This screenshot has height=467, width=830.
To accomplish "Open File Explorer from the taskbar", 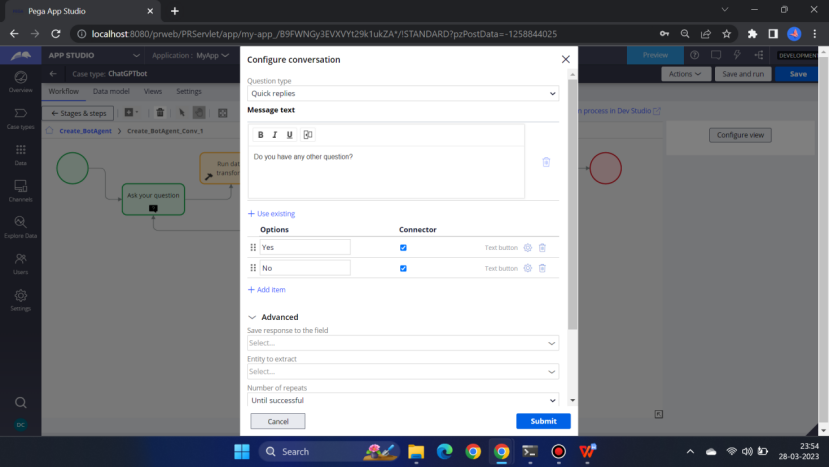I will coord(416,452).
